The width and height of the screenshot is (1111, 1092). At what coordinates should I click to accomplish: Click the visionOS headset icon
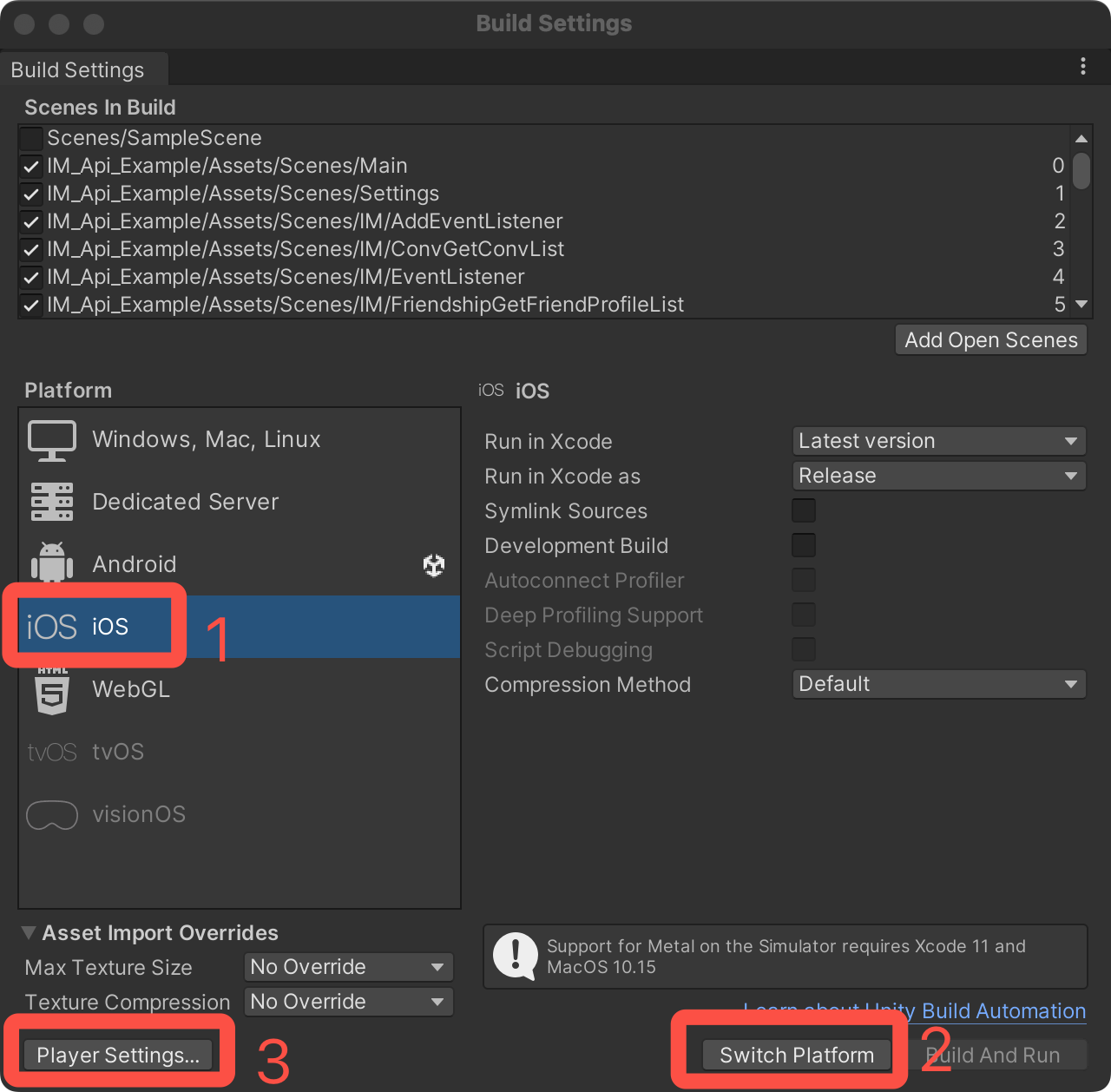(52, 815)
